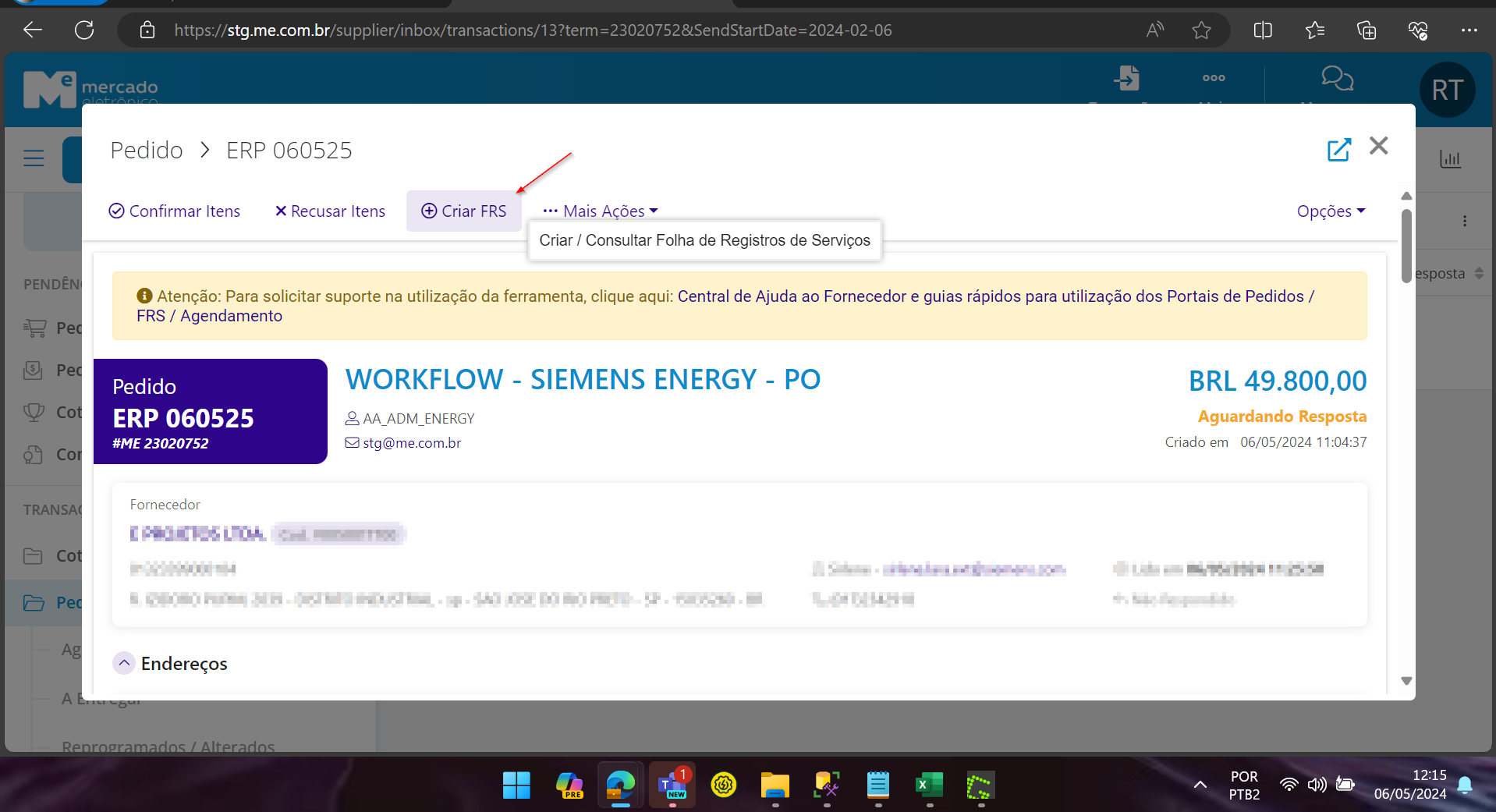Open the Opções dropdown
The height and width of the screenshot is (812, 1496).
[x=1330, y=211]
